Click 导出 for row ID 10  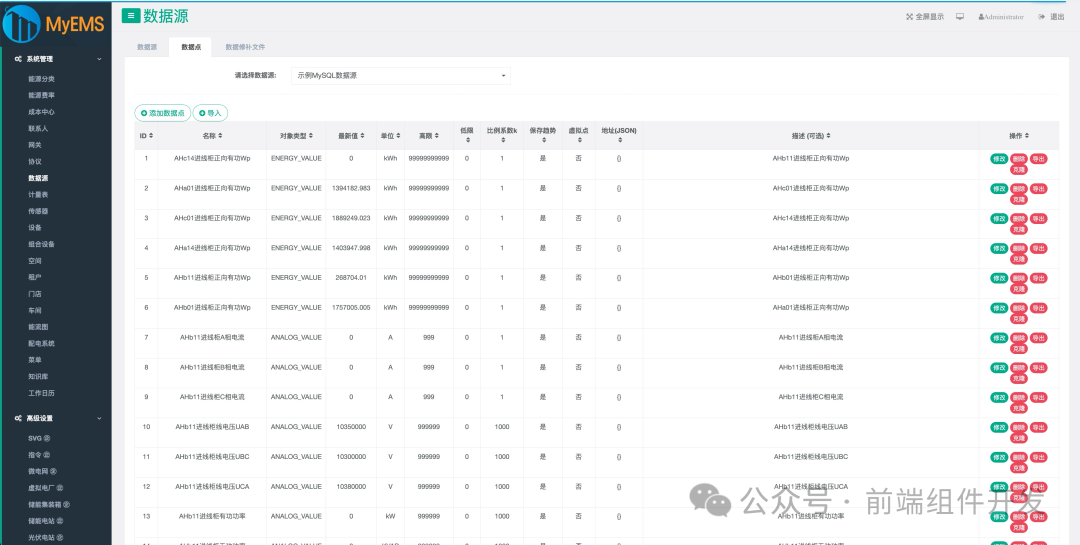(1039, 427)
